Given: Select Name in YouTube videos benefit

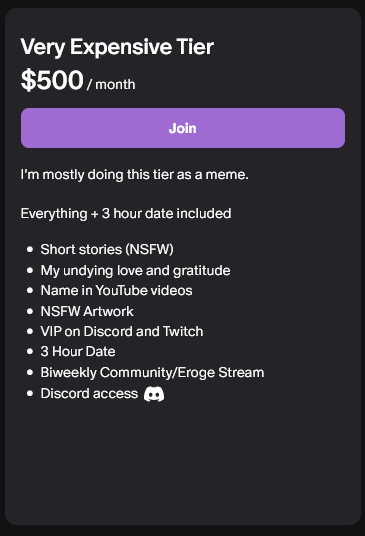Looking at the screenshot, I should [117, 291].
